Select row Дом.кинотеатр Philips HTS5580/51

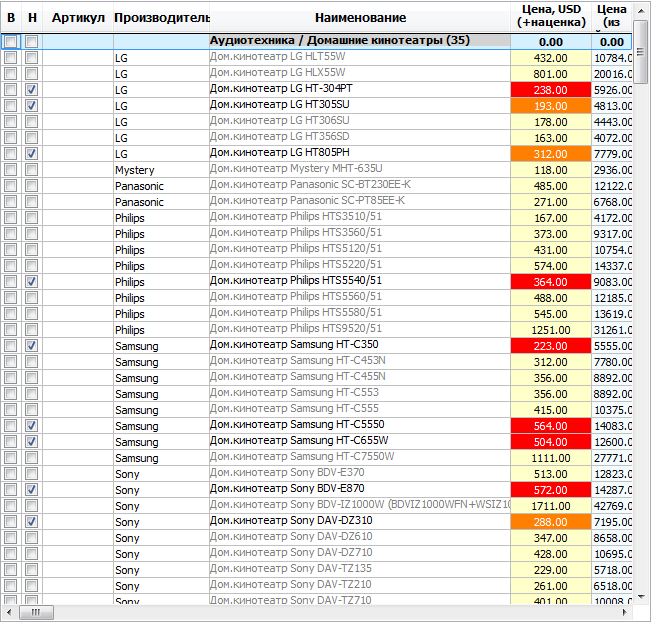[x=317, y=314]
